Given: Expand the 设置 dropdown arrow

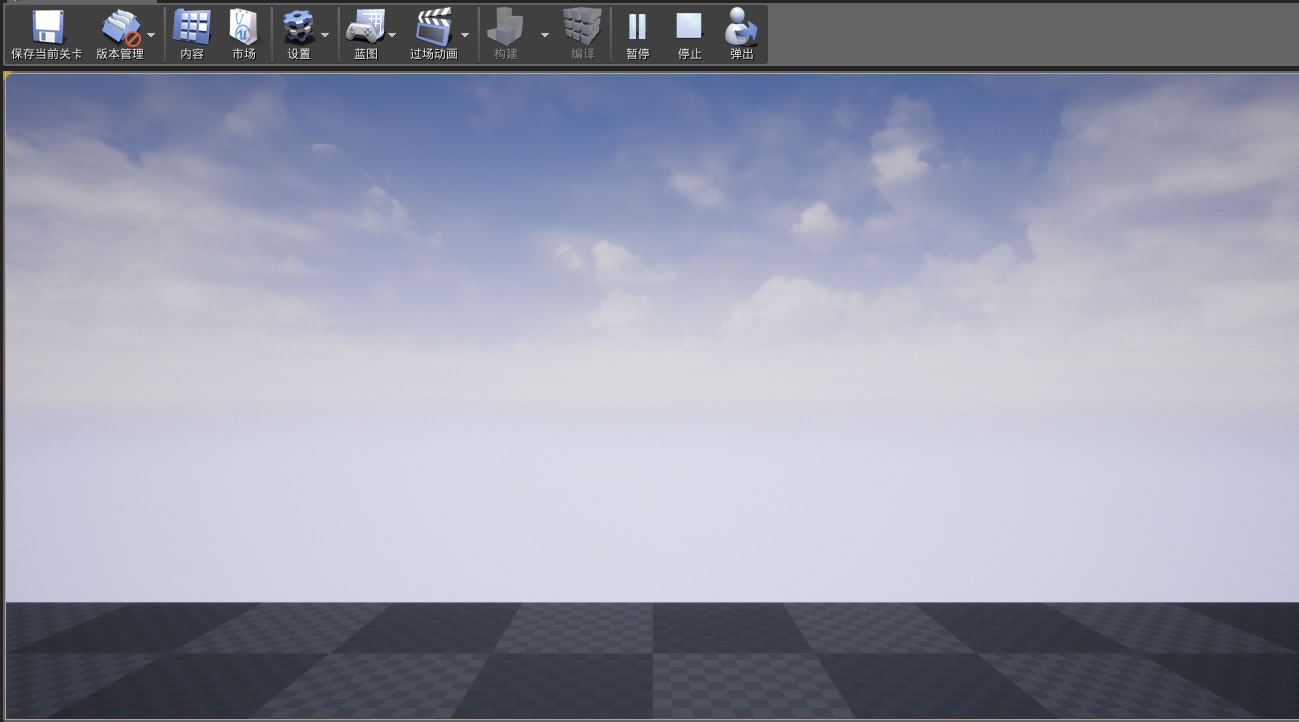Looking at the screenshot, I should pyautogui.click(x=325, y=34).
